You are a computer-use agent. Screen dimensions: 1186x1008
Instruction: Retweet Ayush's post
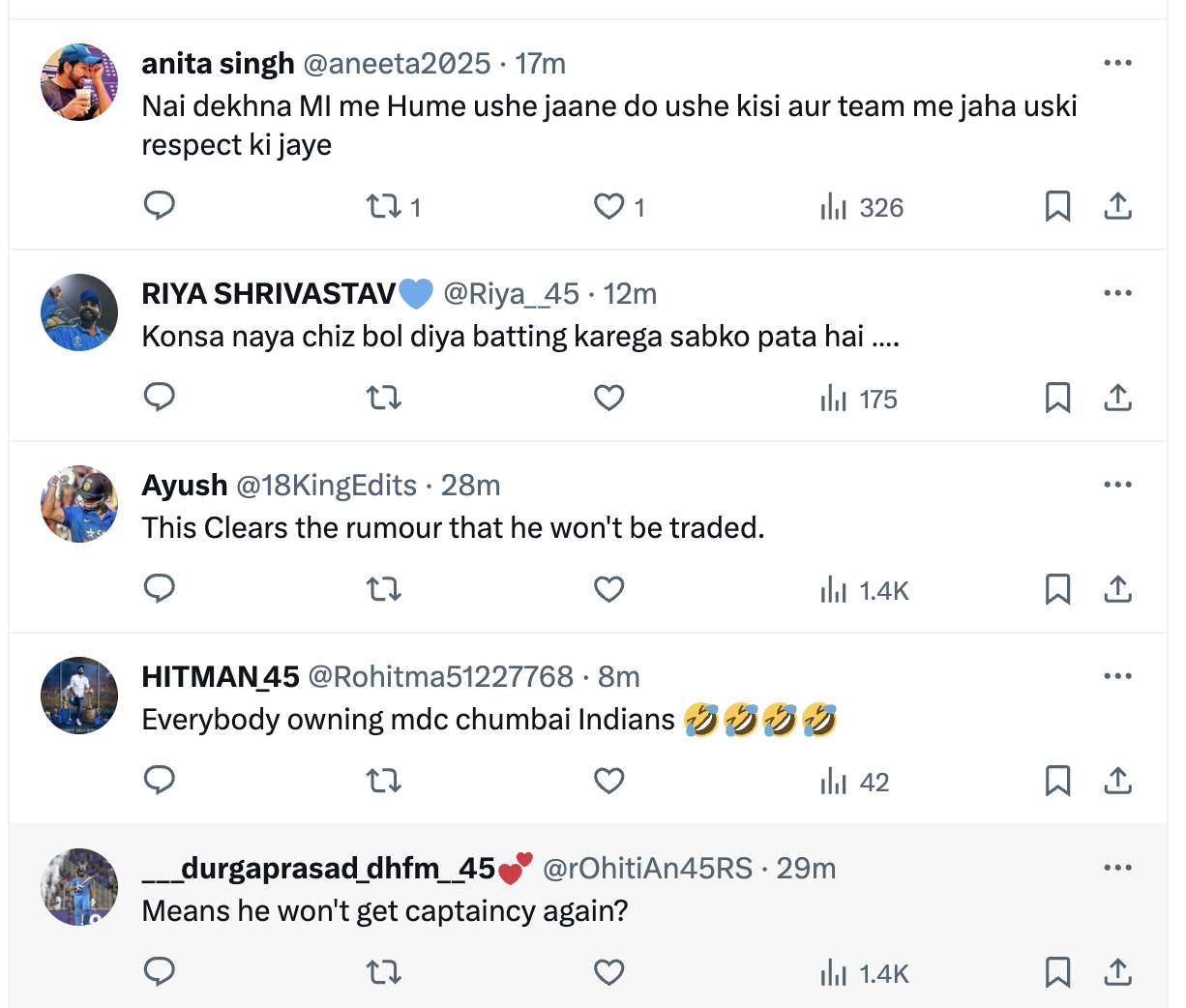[x=384, y=589]
